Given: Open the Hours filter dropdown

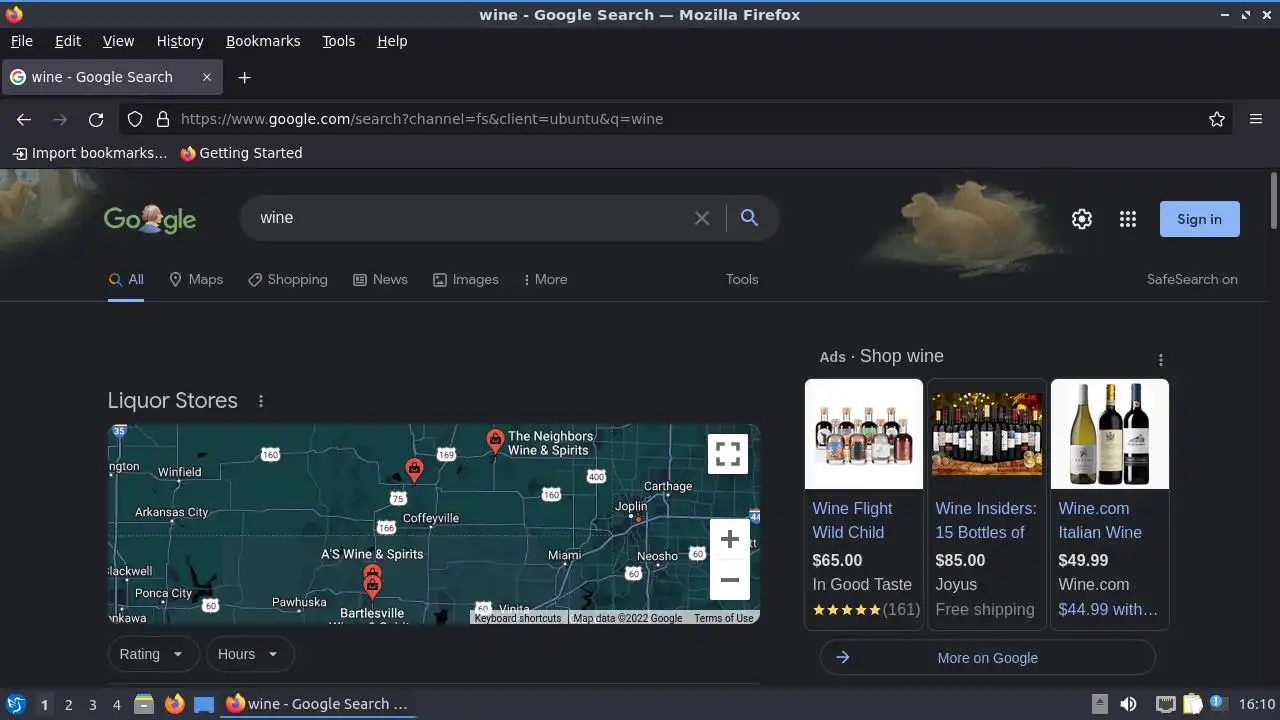Looking at the screenshot, I should [250, 654].
